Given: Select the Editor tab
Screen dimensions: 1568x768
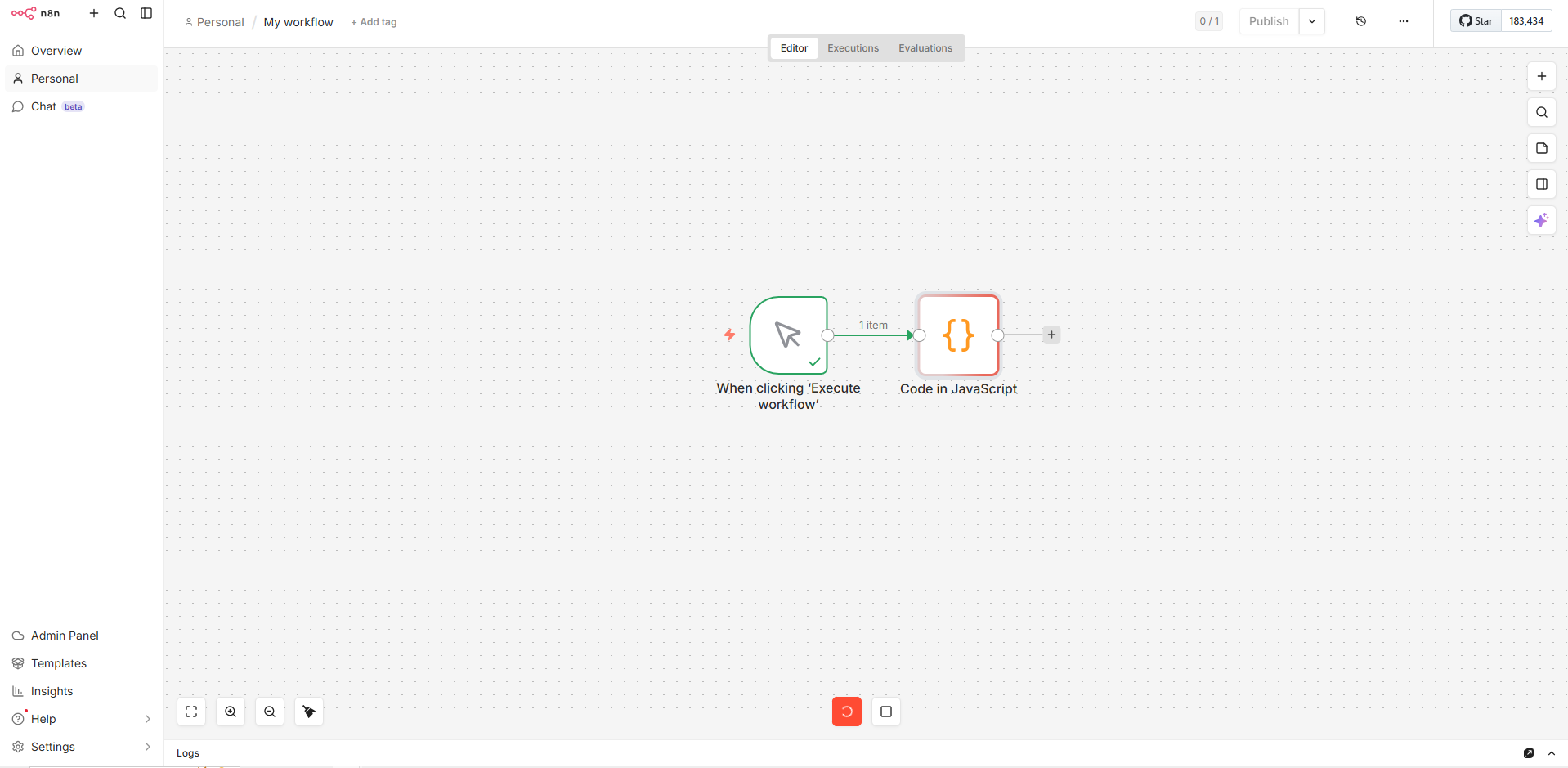Looking at the screenshot, I should [x=794, y=48].
